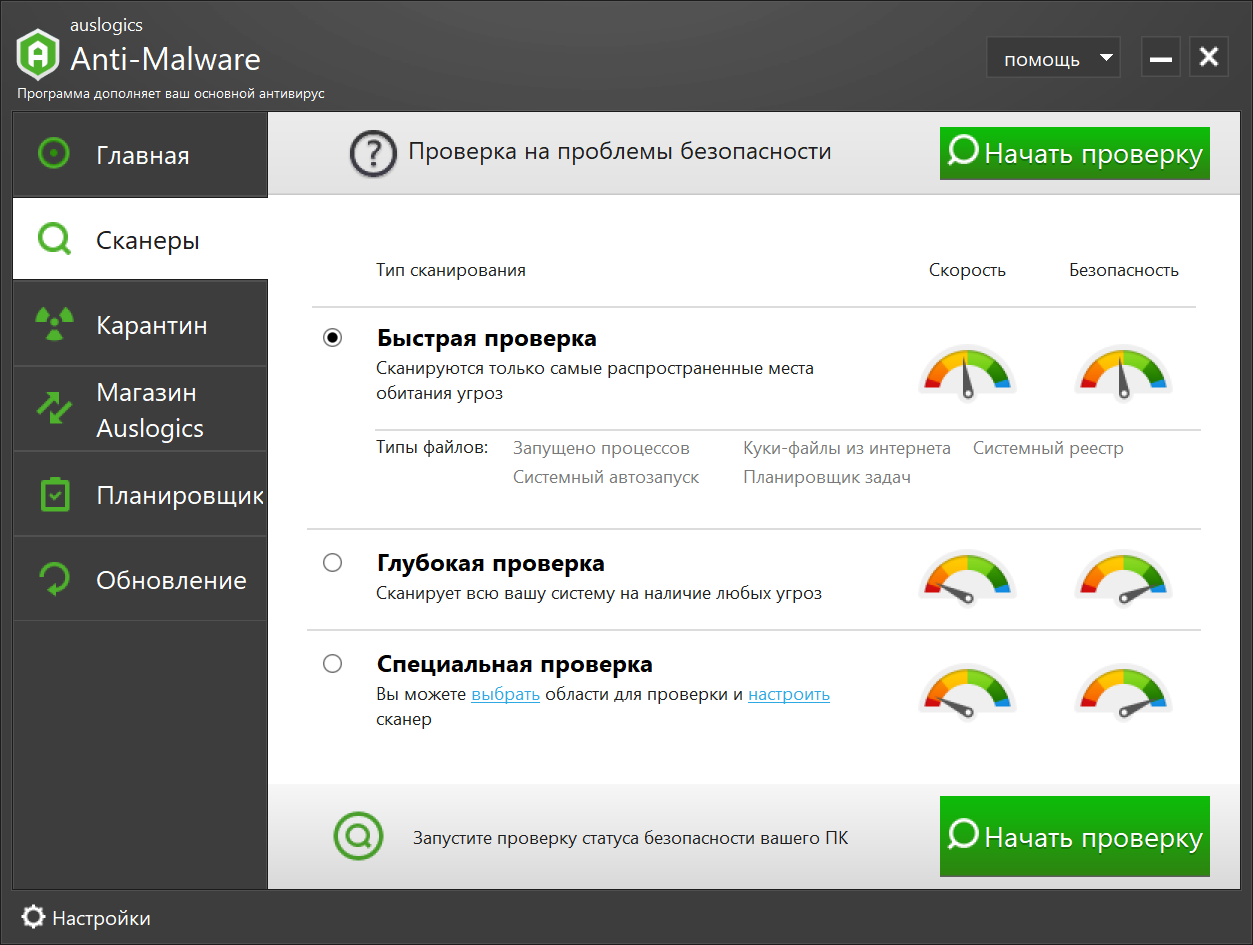
Task: Click the Карантин radiation icon
Action: 54,324
